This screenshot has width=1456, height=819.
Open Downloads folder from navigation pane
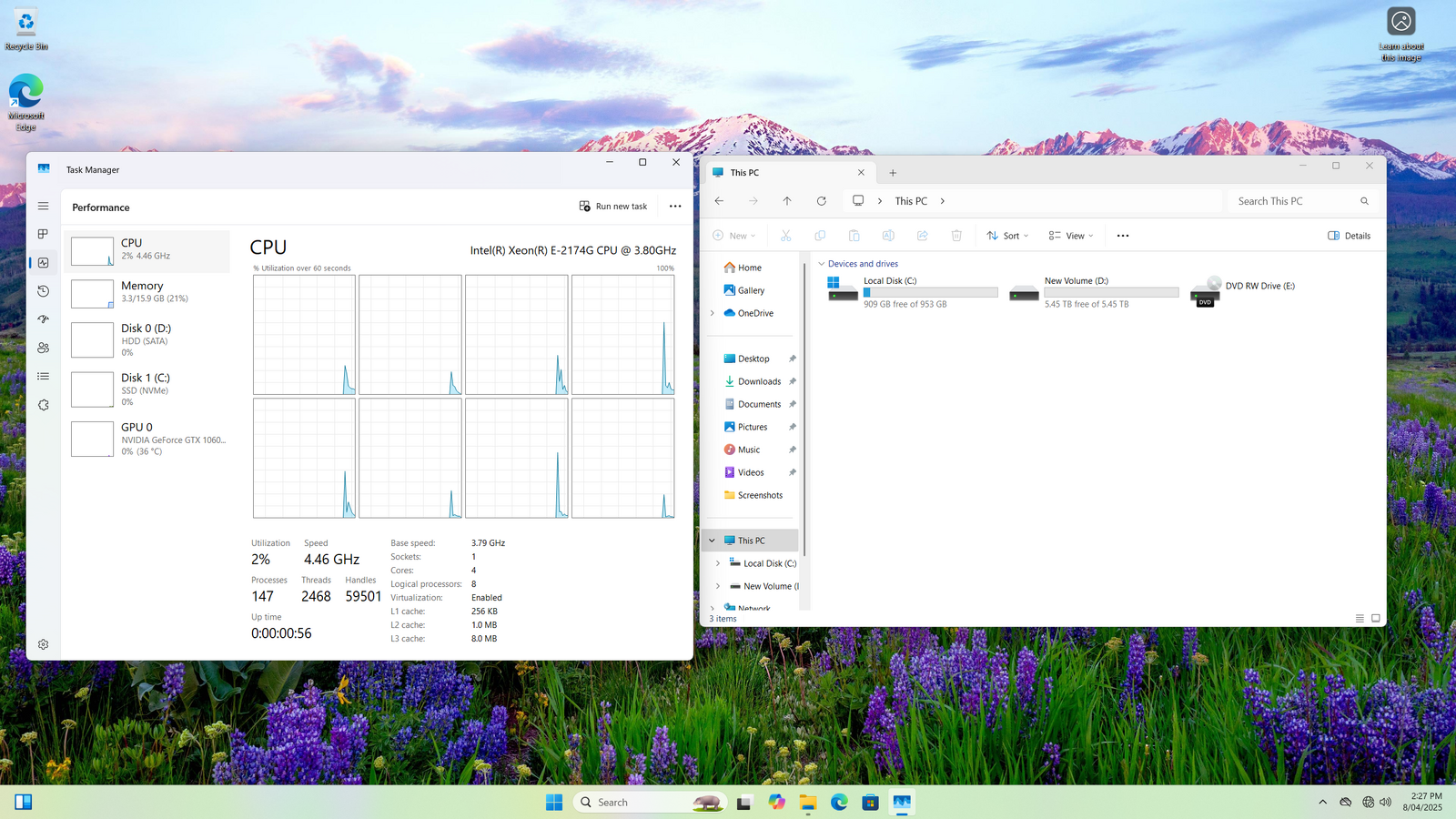[759, 381]
